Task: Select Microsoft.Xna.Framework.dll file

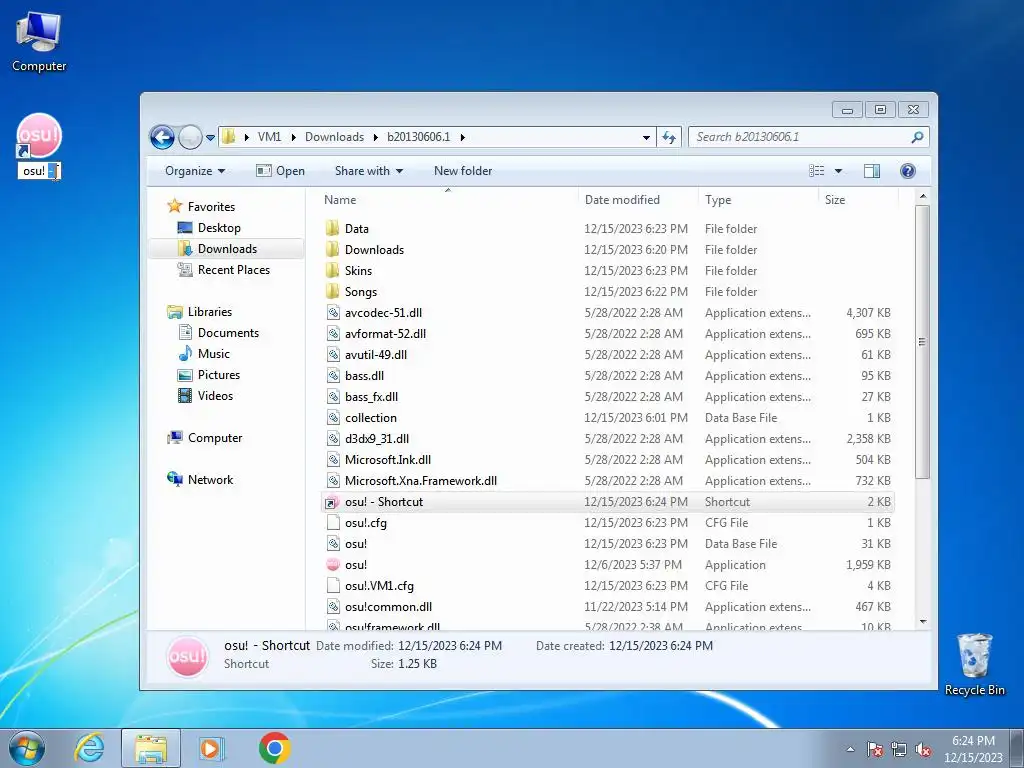Action: point(607,481)
